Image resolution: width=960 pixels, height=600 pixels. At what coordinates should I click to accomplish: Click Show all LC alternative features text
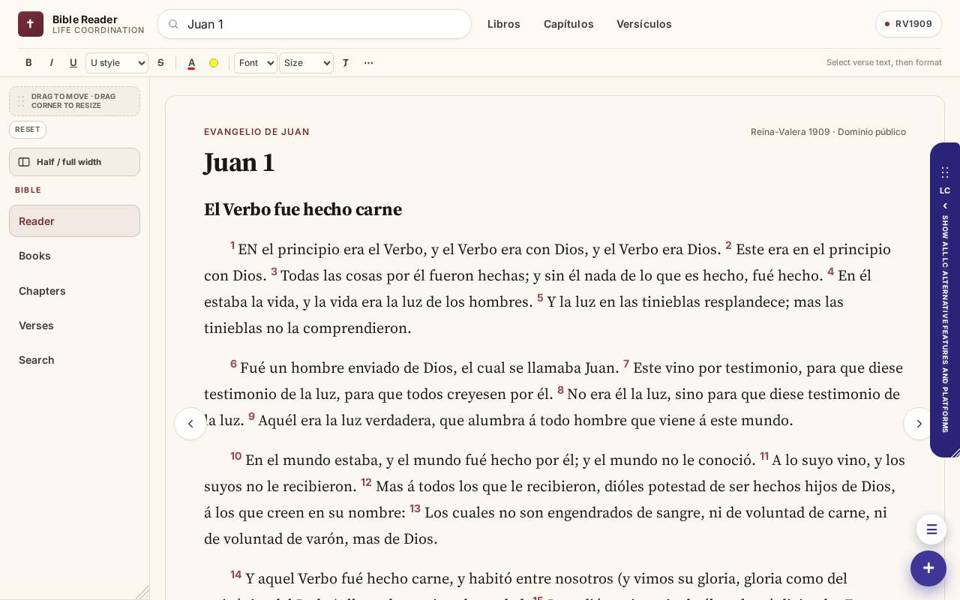[x=945, y=324]
